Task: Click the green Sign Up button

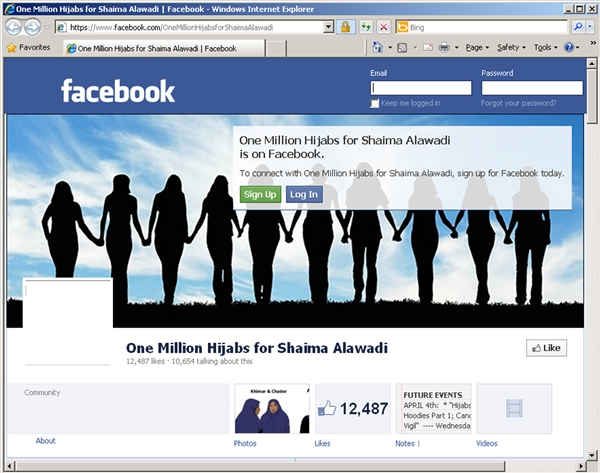Action: point(260,194)
